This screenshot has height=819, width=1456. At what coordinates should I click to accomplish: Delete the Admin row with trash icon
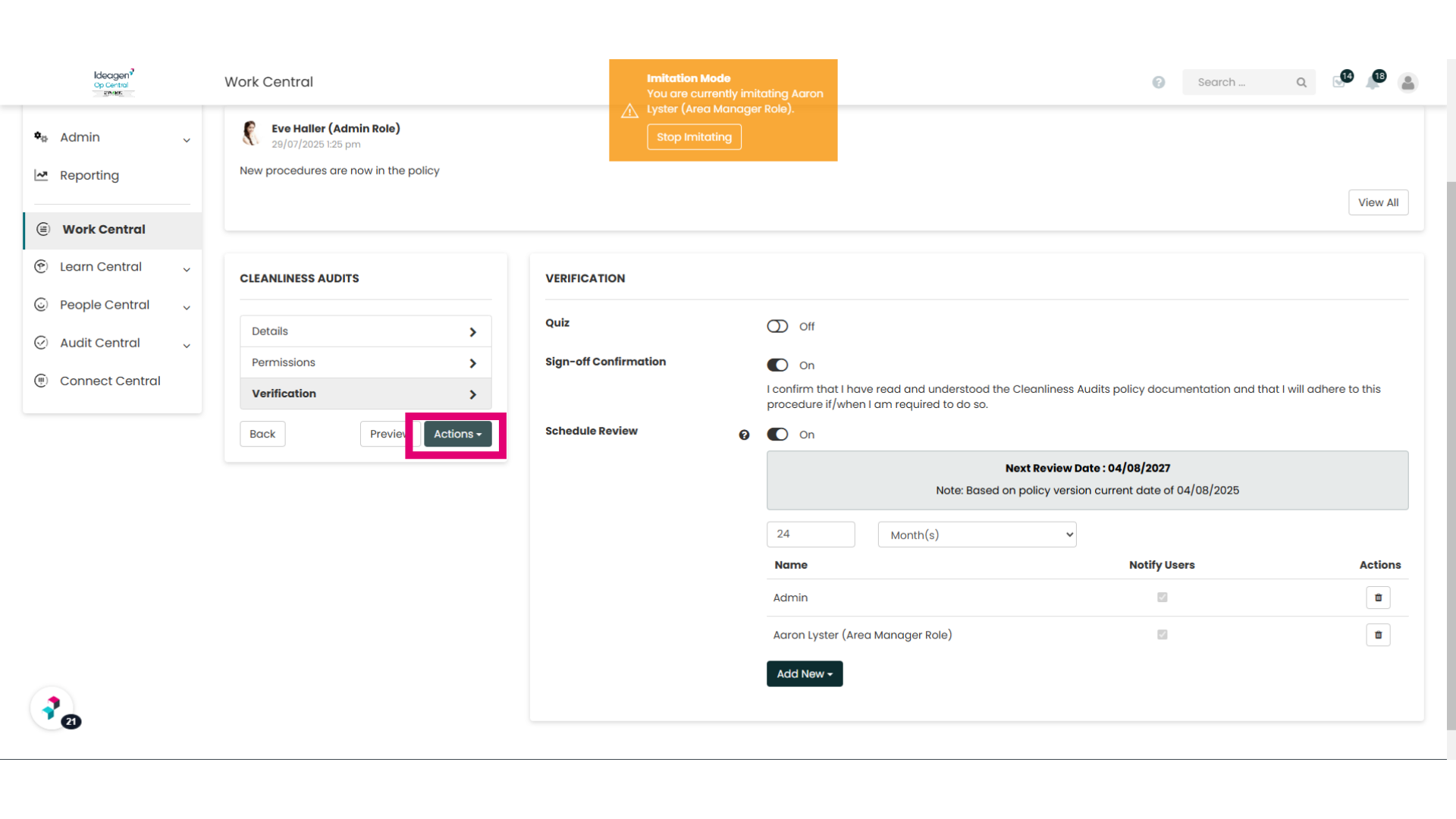[1378, 598]
